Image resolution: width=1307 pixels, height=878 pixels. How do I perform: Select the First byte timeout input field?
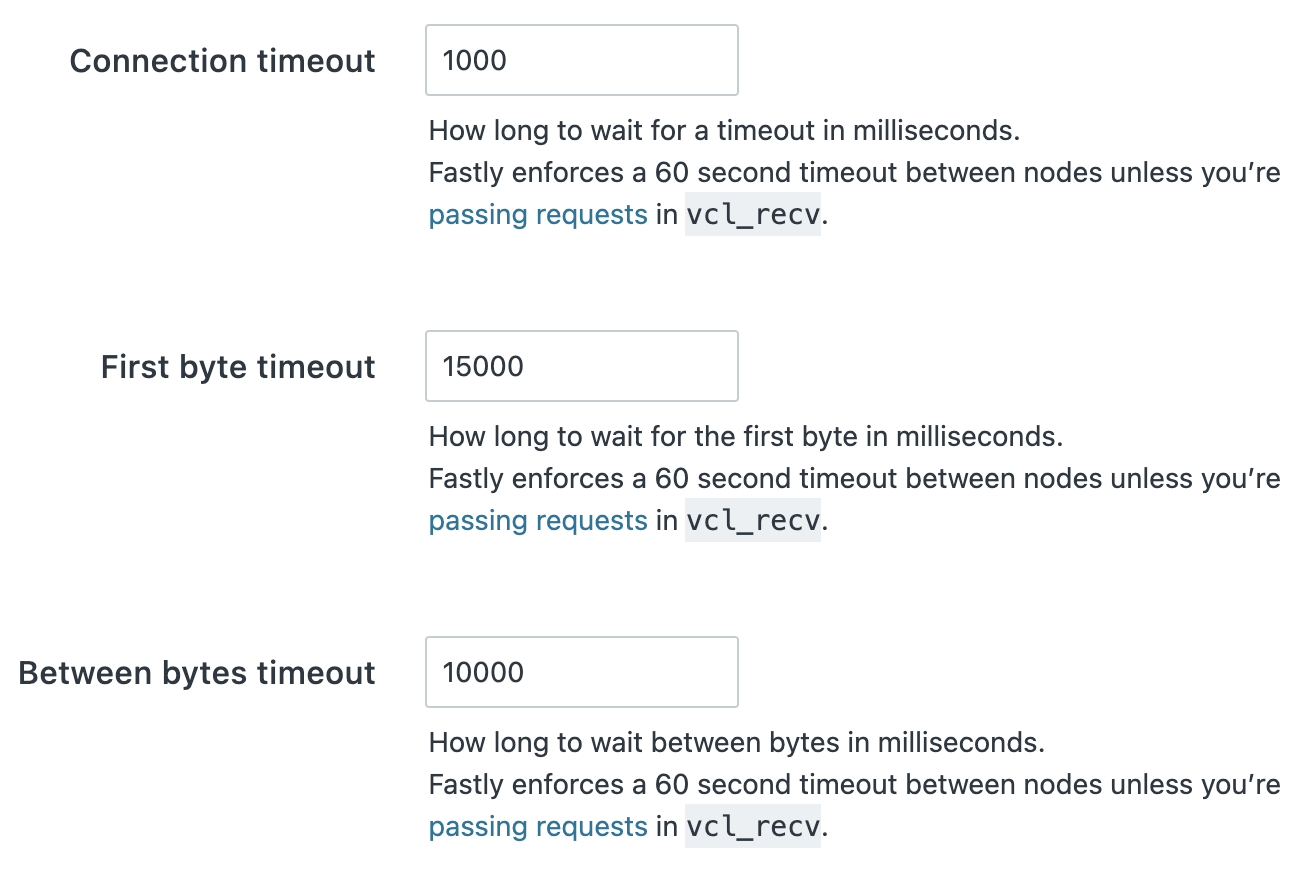pyautogui.click(x=581, y=366)
